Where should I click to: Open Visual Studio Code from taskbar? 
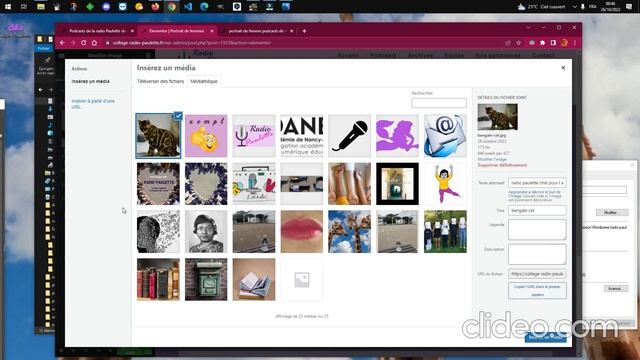pos(188,7)
